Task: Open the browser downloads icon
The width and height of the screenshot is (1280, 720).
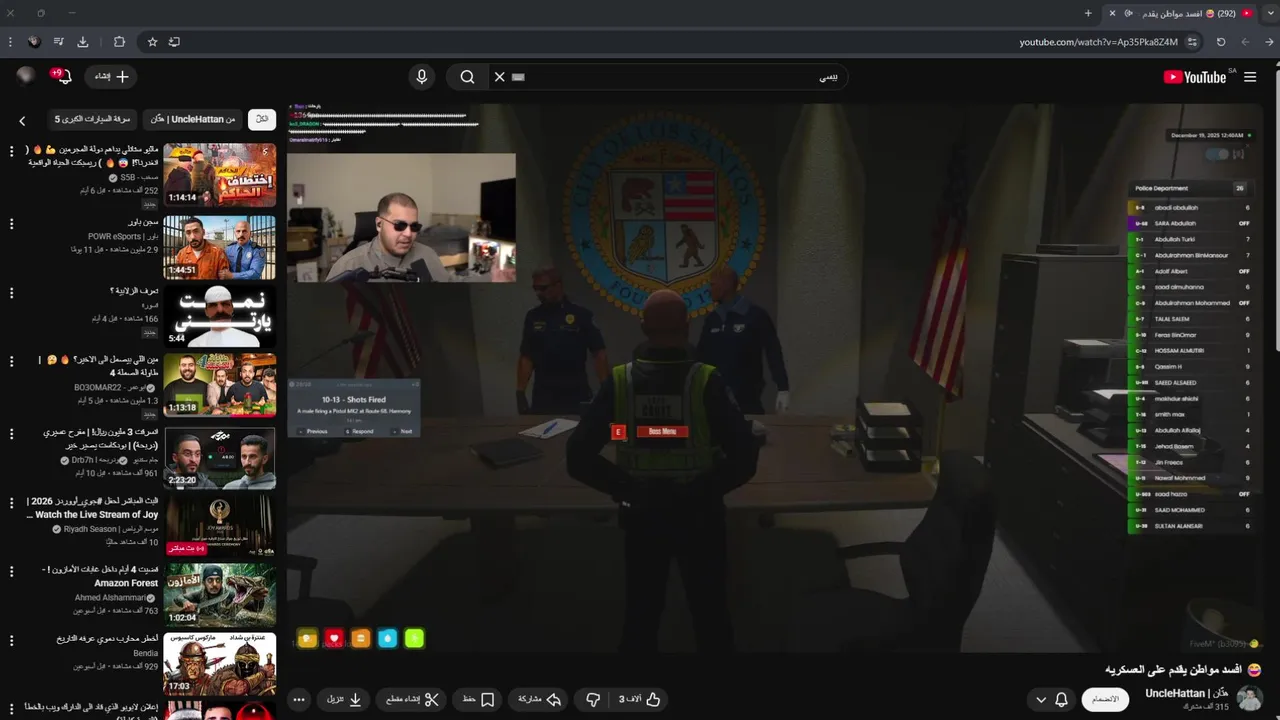Action: [83, 42]
